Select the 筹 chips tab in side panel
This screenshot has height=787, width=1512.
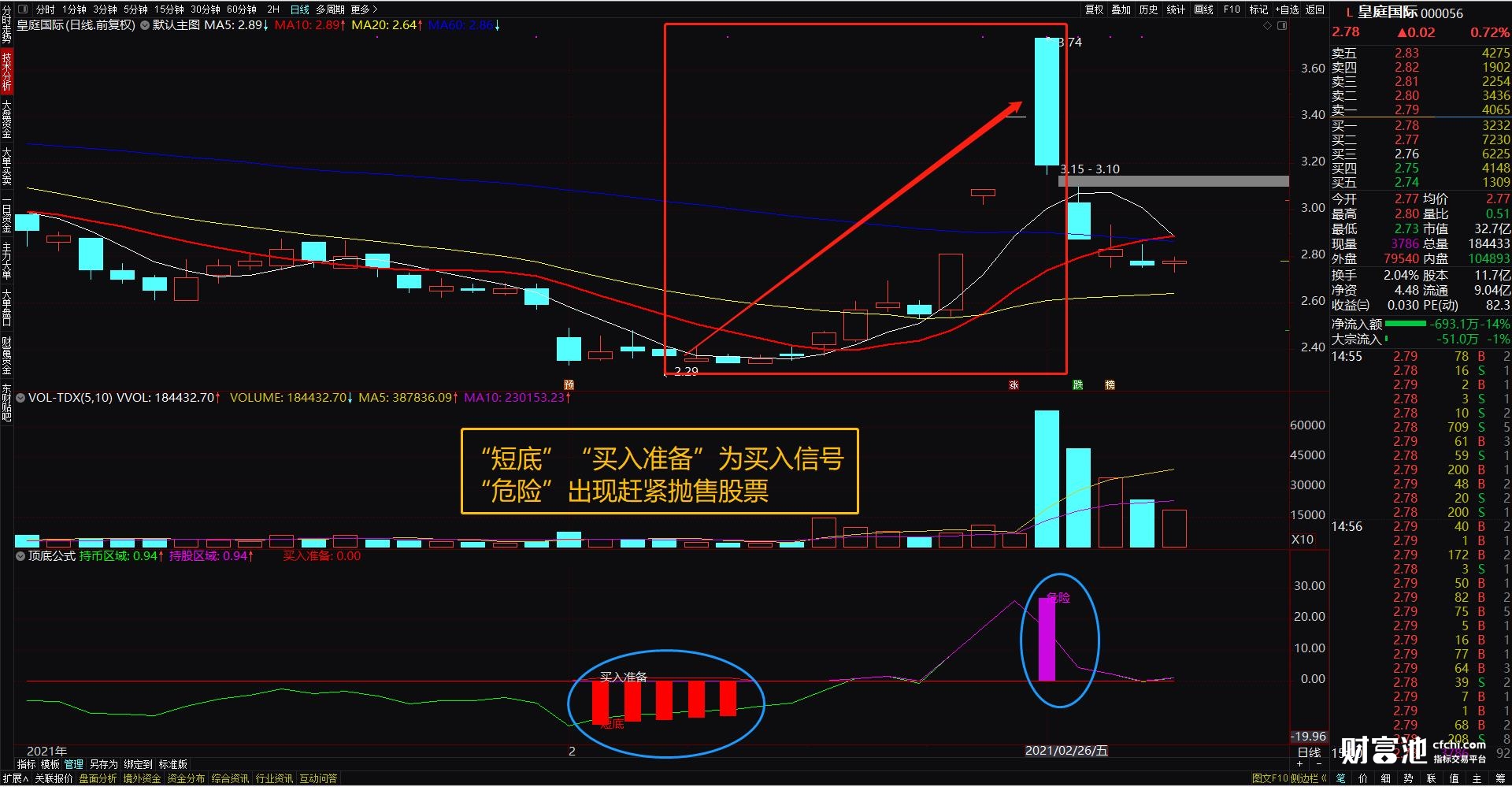coord(1500,779)
